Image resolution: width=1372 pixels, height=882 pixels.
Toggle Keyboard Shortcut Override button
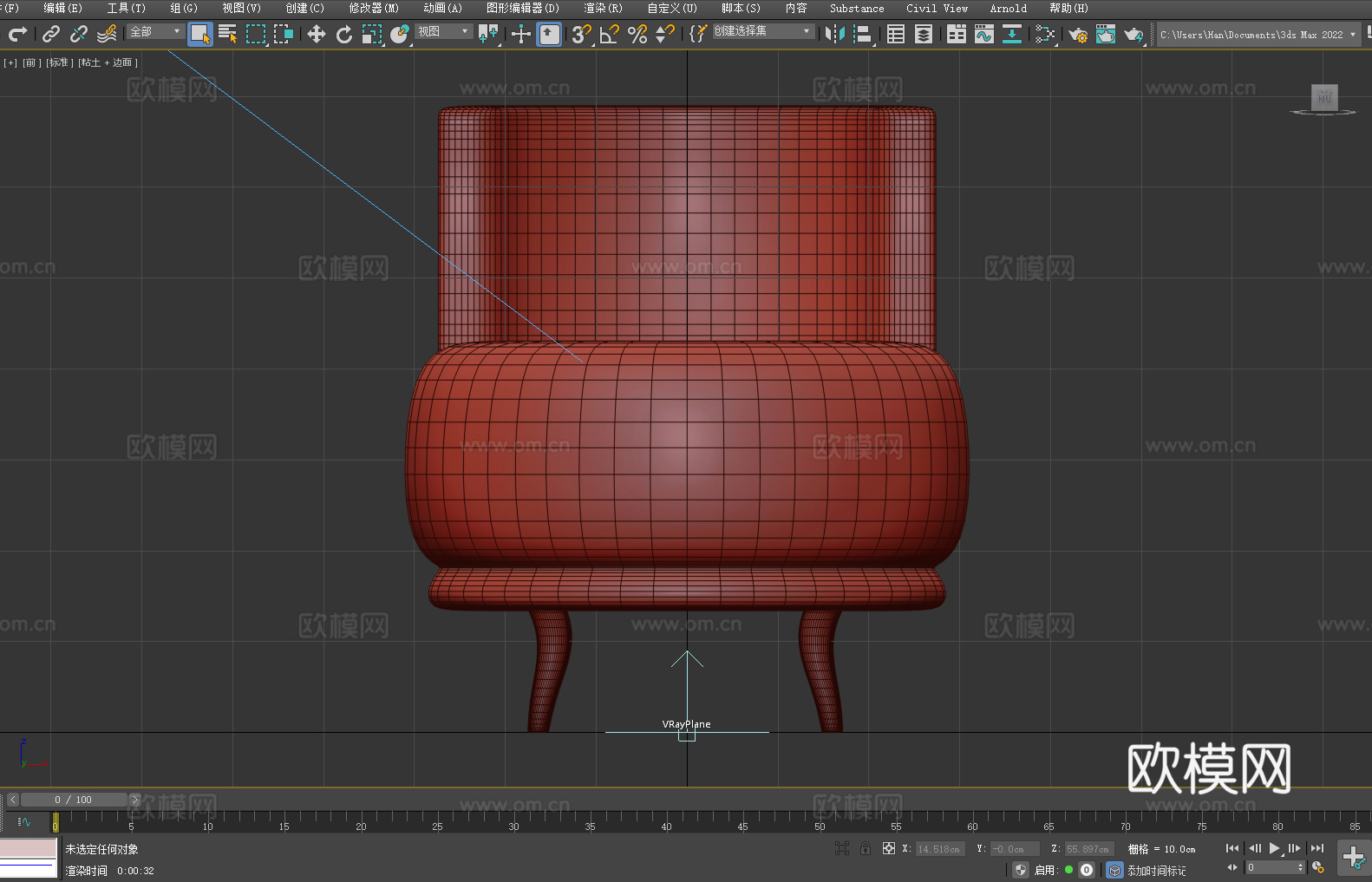(549, 34)
